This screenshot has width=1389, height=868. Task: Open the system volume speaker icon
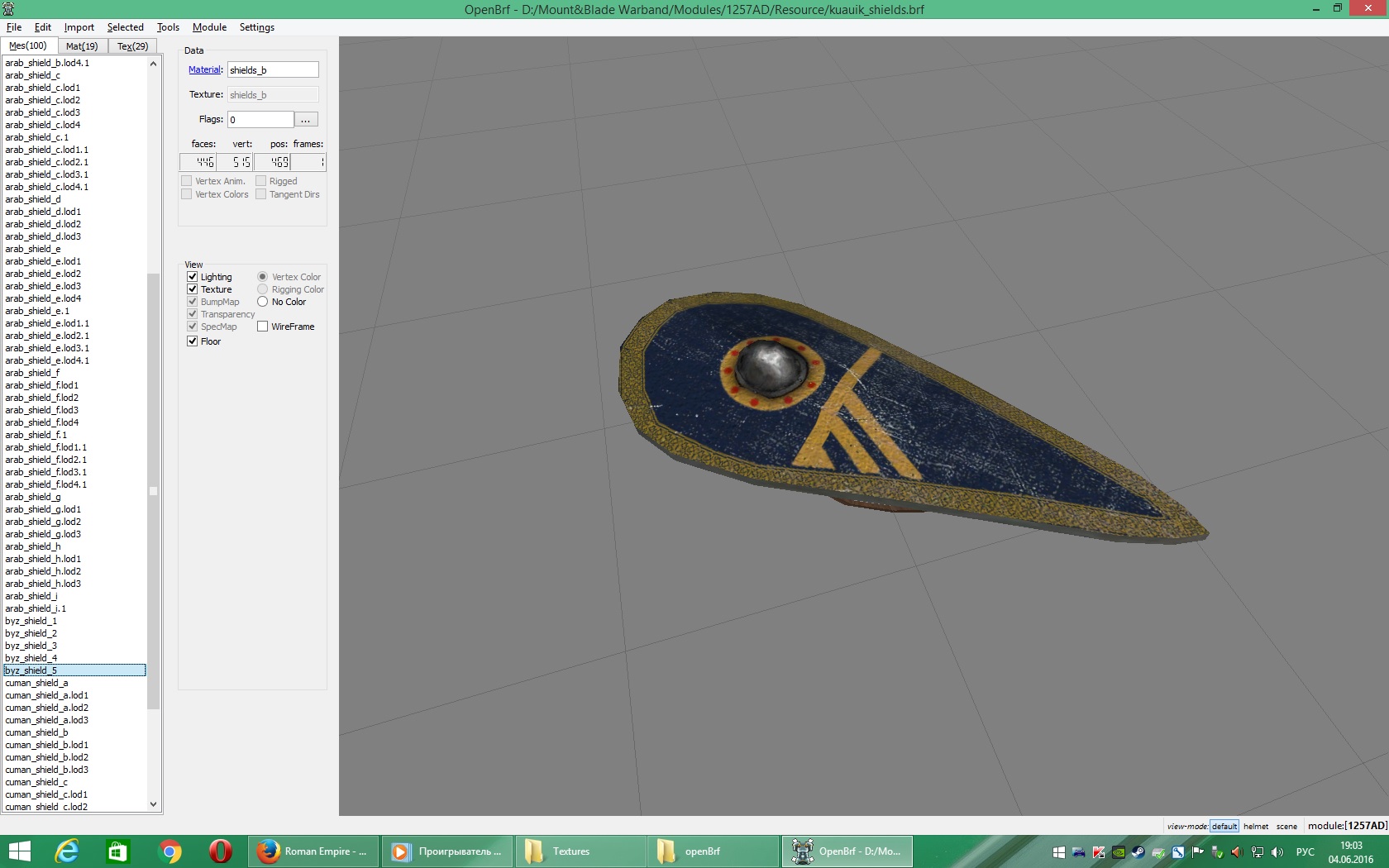click(x=1277, y=852)
